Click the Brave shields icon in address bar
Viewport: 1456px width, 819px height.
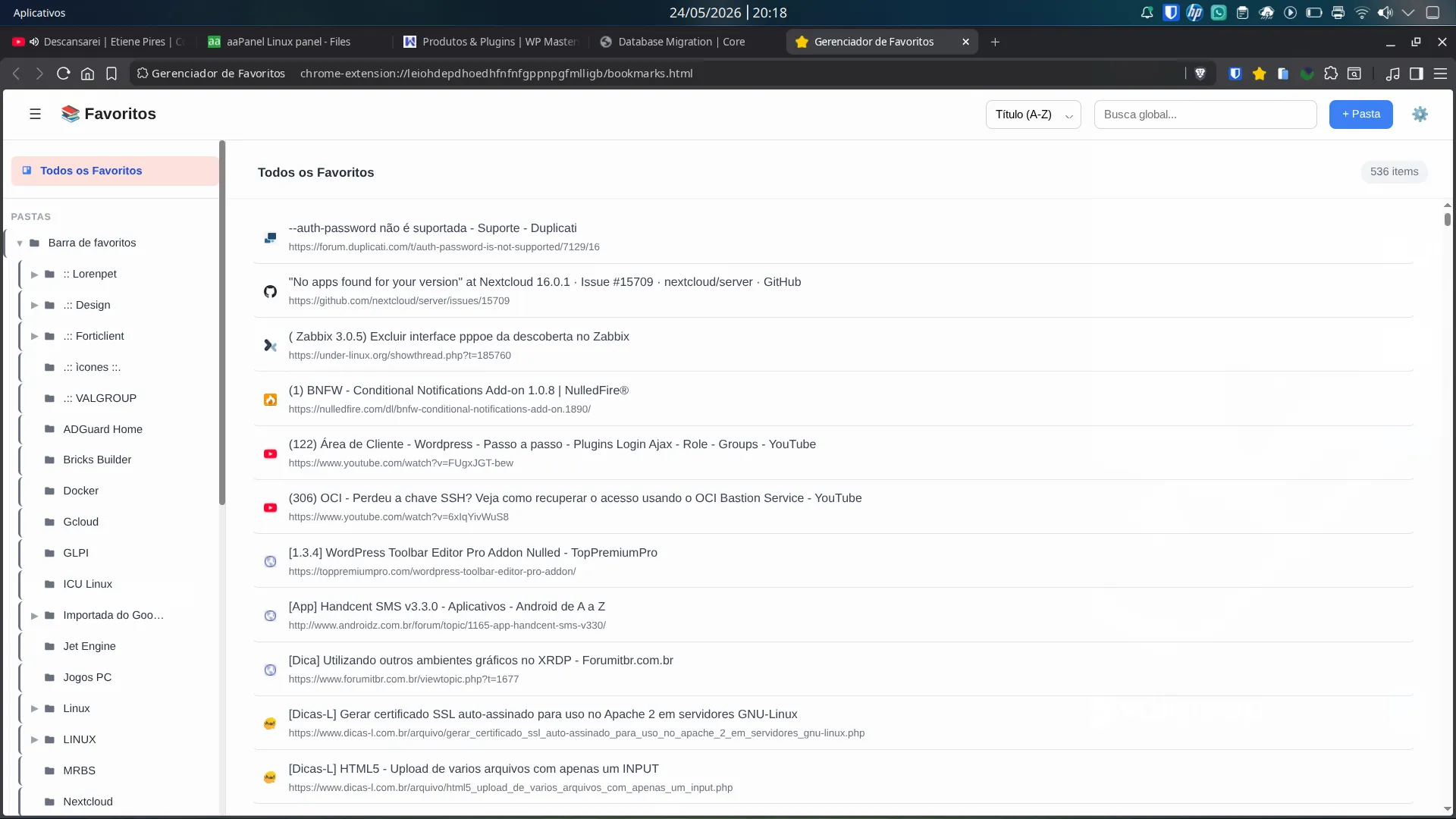(x=1200, y=74)
